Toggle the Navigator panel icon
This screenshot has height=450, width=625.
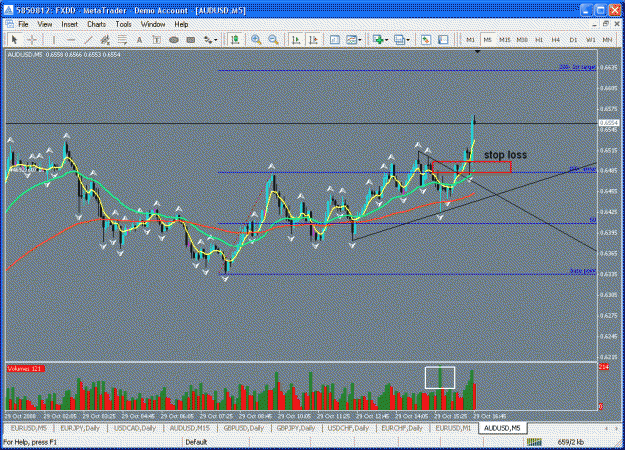443,39
